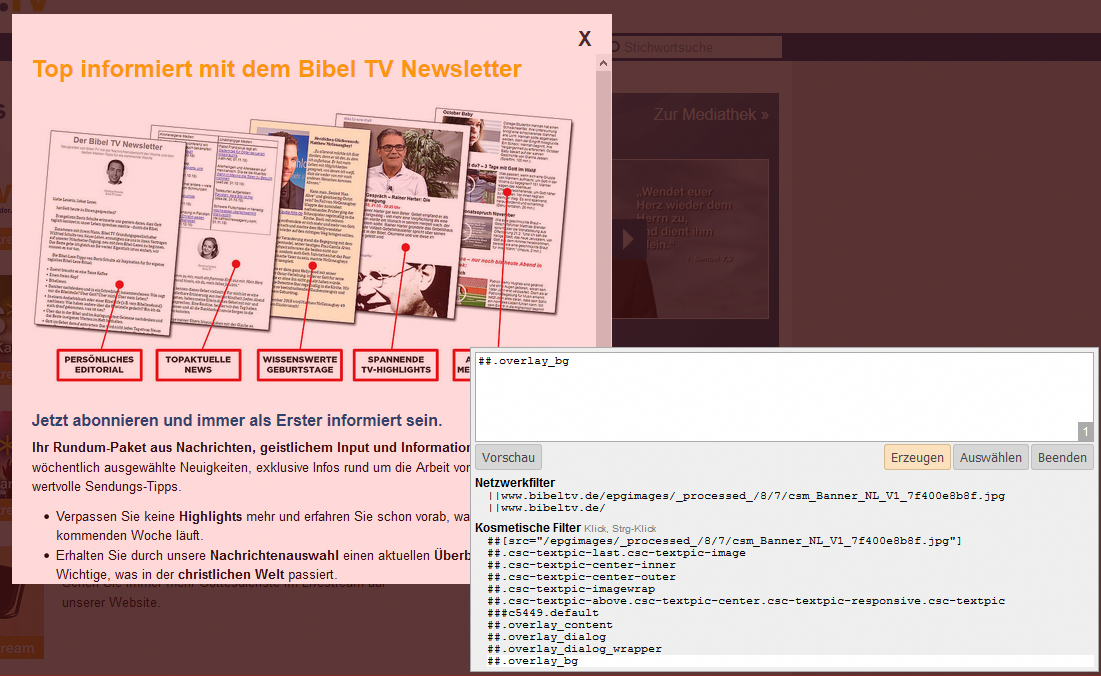Click the Jetzt abonnieren subheading
Image resolution: width=1101 pixels, height=676 pixels.
coord(237,420)
